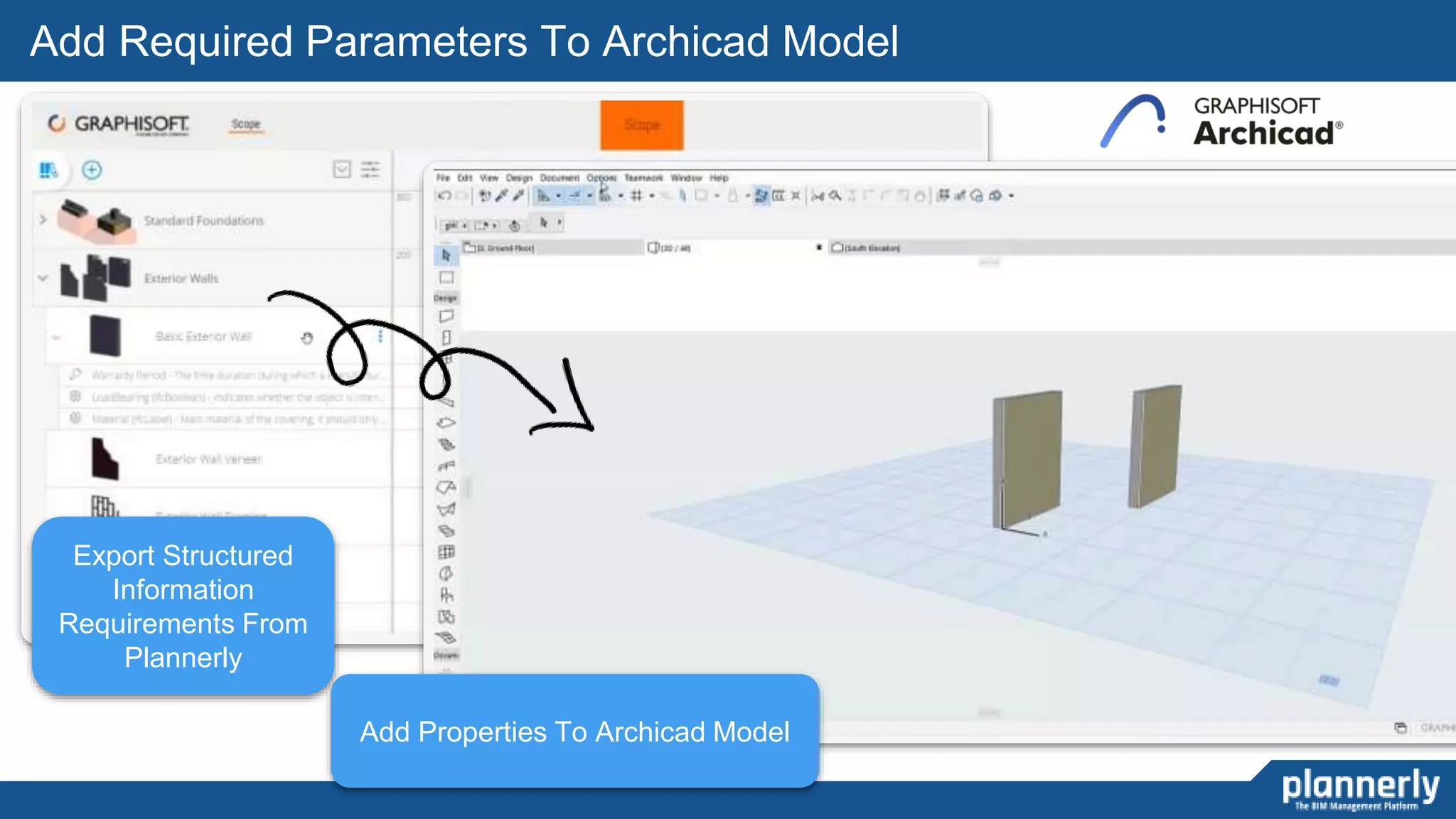Expand the Standard Foundations group
The width and height of the screenshot is (1456, 819).
click(43, 220)
